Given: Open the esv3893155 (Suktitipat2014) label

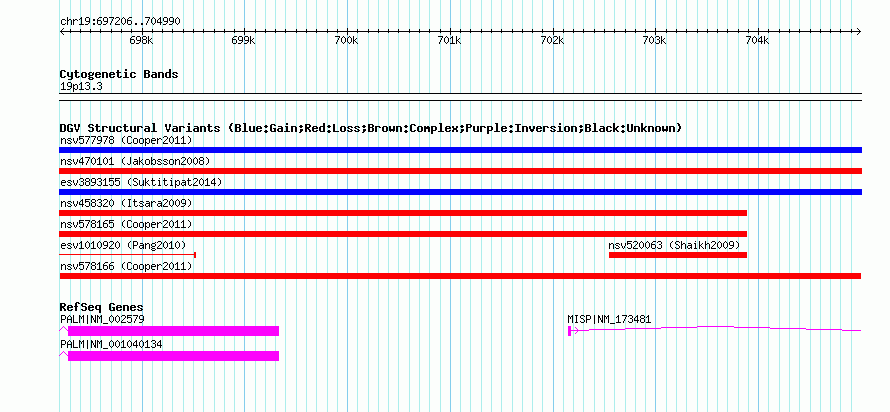Looking at the screenshot, I should 141,182.
